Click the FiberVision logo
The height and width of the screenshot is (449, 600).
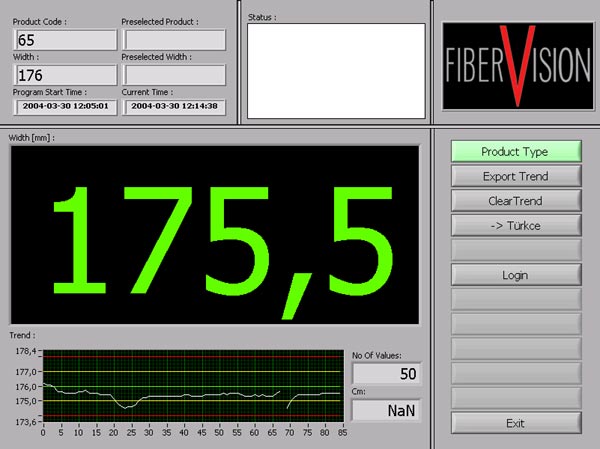tap(517, 64)
